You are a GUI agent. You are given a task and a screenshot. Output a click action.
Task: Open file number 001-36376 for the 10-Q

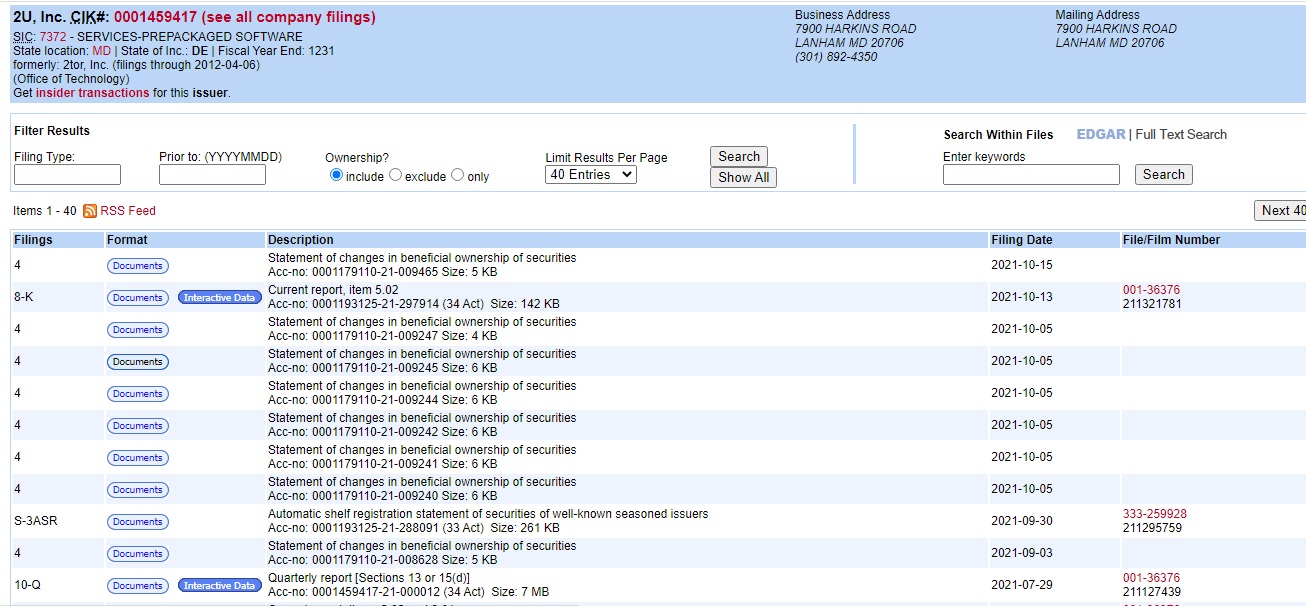coord(1151,578)
